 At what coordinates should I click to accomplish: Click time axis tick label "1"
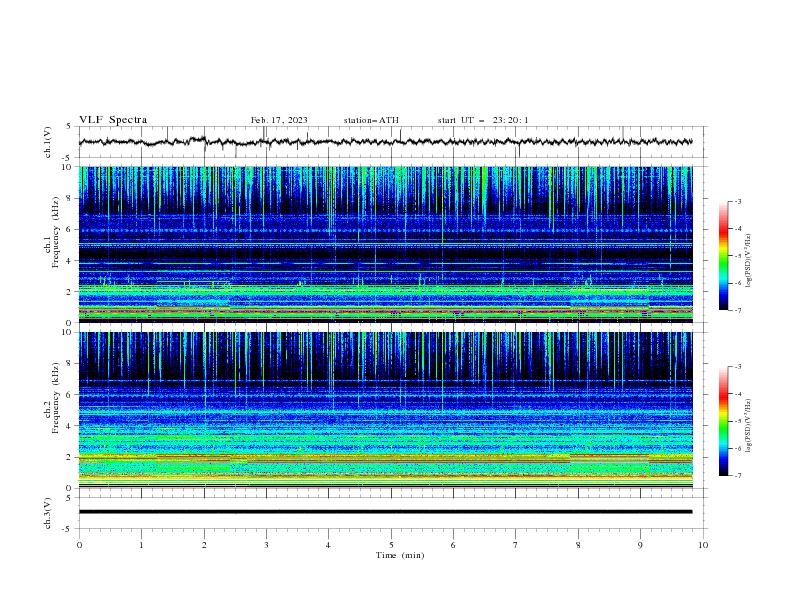tap(141, 545)
